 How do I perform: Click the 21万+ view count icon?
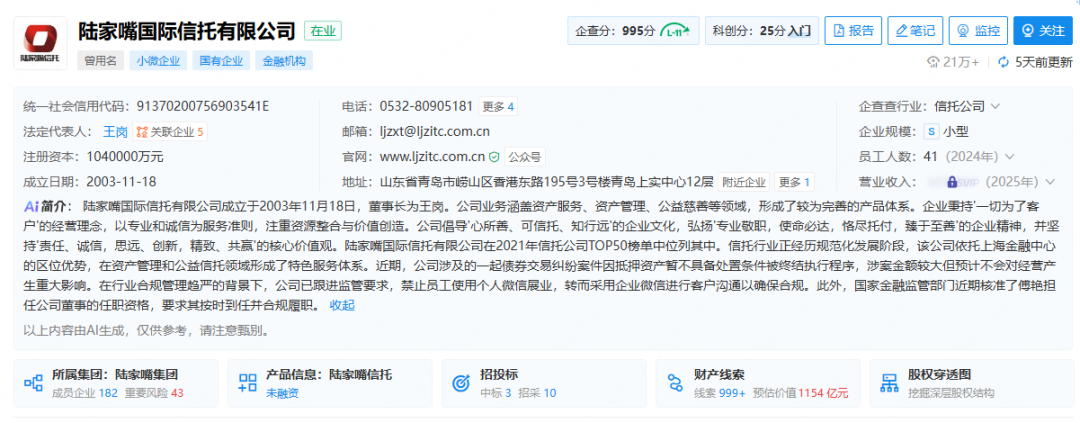tap(934, 62)
